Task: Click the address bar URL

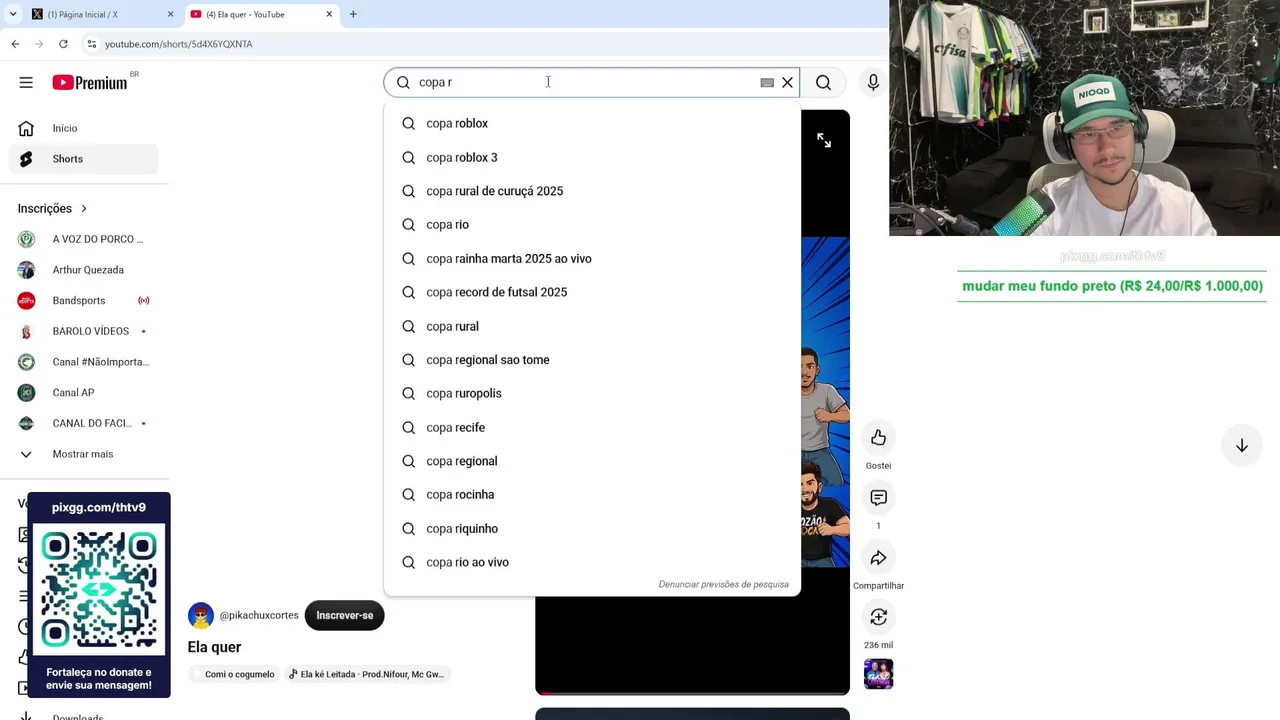Action: 179,44
